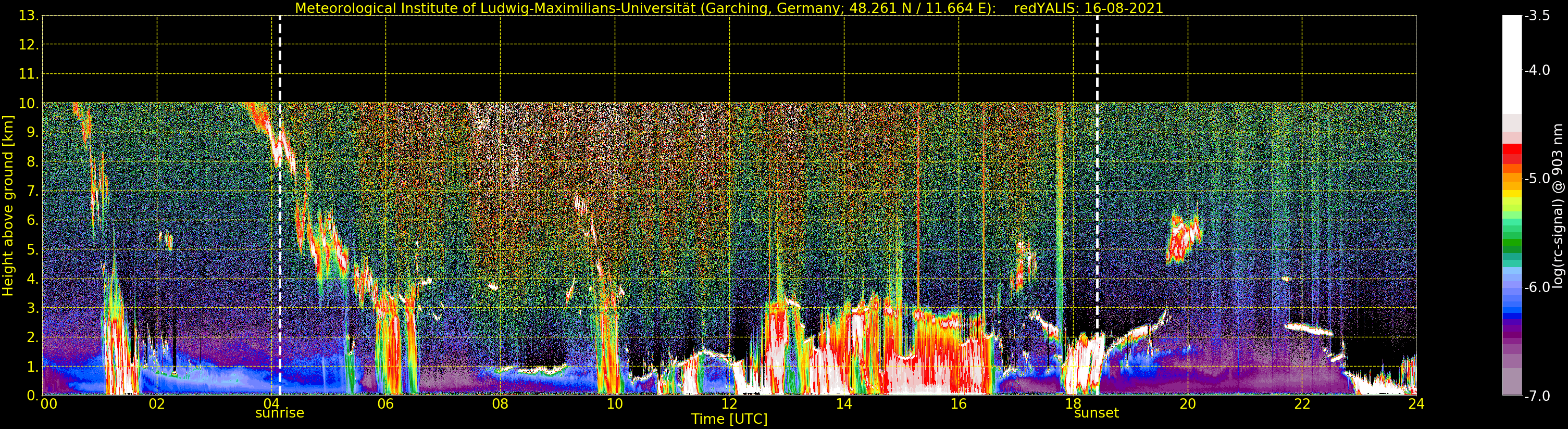Click the -5.0 colorbar tick label

click(x=1537, y=179)
